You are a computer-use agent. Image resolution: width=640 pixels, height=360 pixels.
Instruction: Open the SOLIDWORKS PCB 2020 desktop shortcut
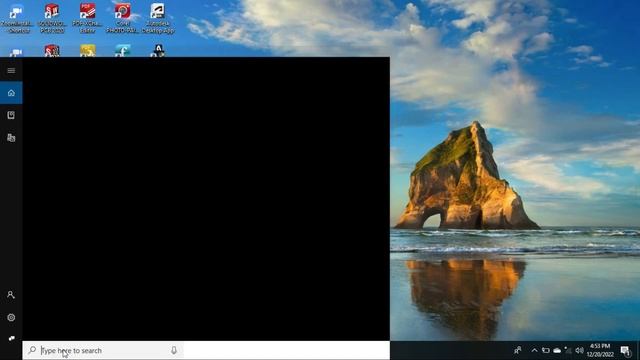click(52, 18)
